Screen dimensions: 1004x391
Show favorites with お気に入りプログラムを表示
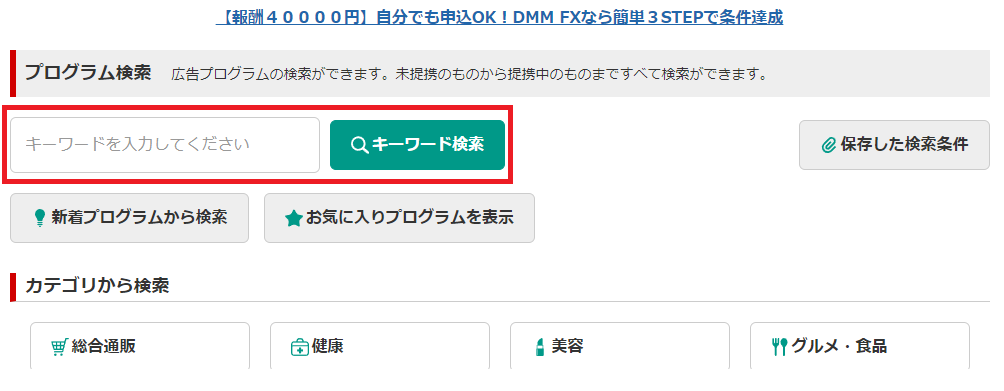click(x=399, y=218)
